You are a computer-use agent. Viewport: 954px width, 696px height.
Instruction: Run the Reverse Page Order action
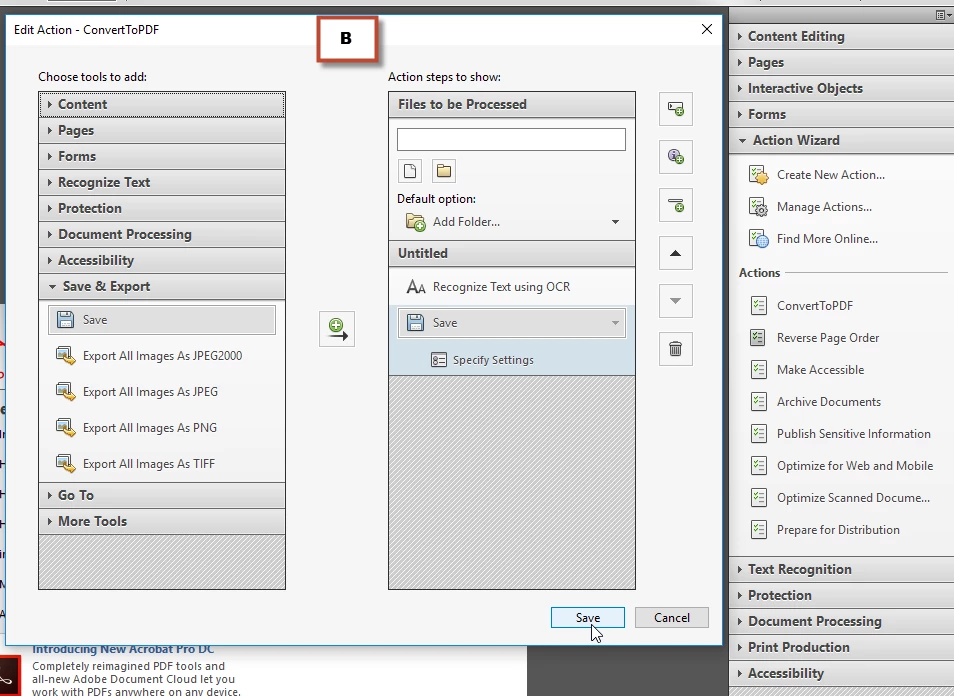(x=815, y=338)
